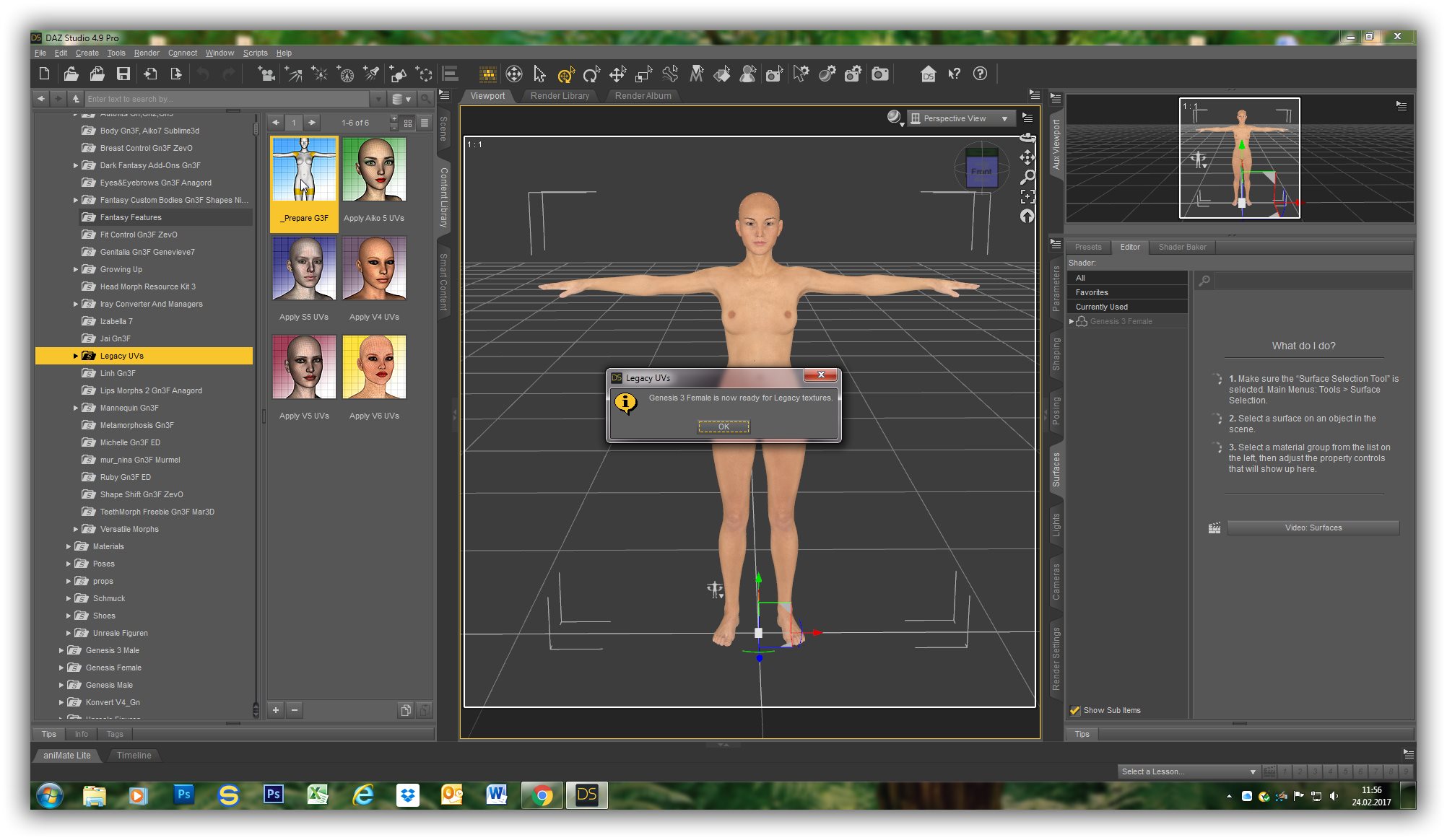Select the Rotate tool in toolbar
This screenshot has height=840, width=1447.
[x=591, y=74]
